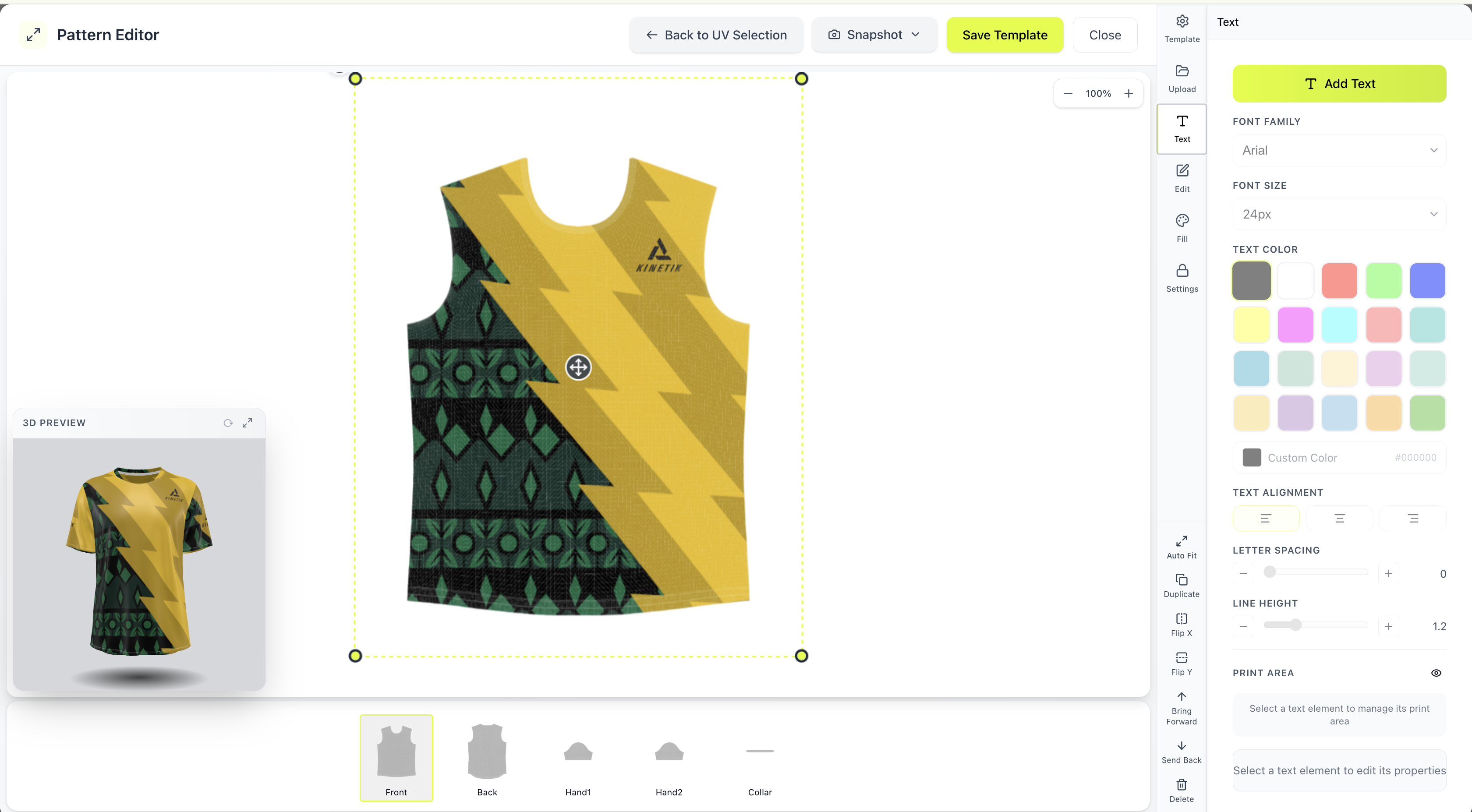This screenshot has height=812, width=1472.
Task: Select the Edit tool
Action: pyautogui.click(x=1182, y=178)
